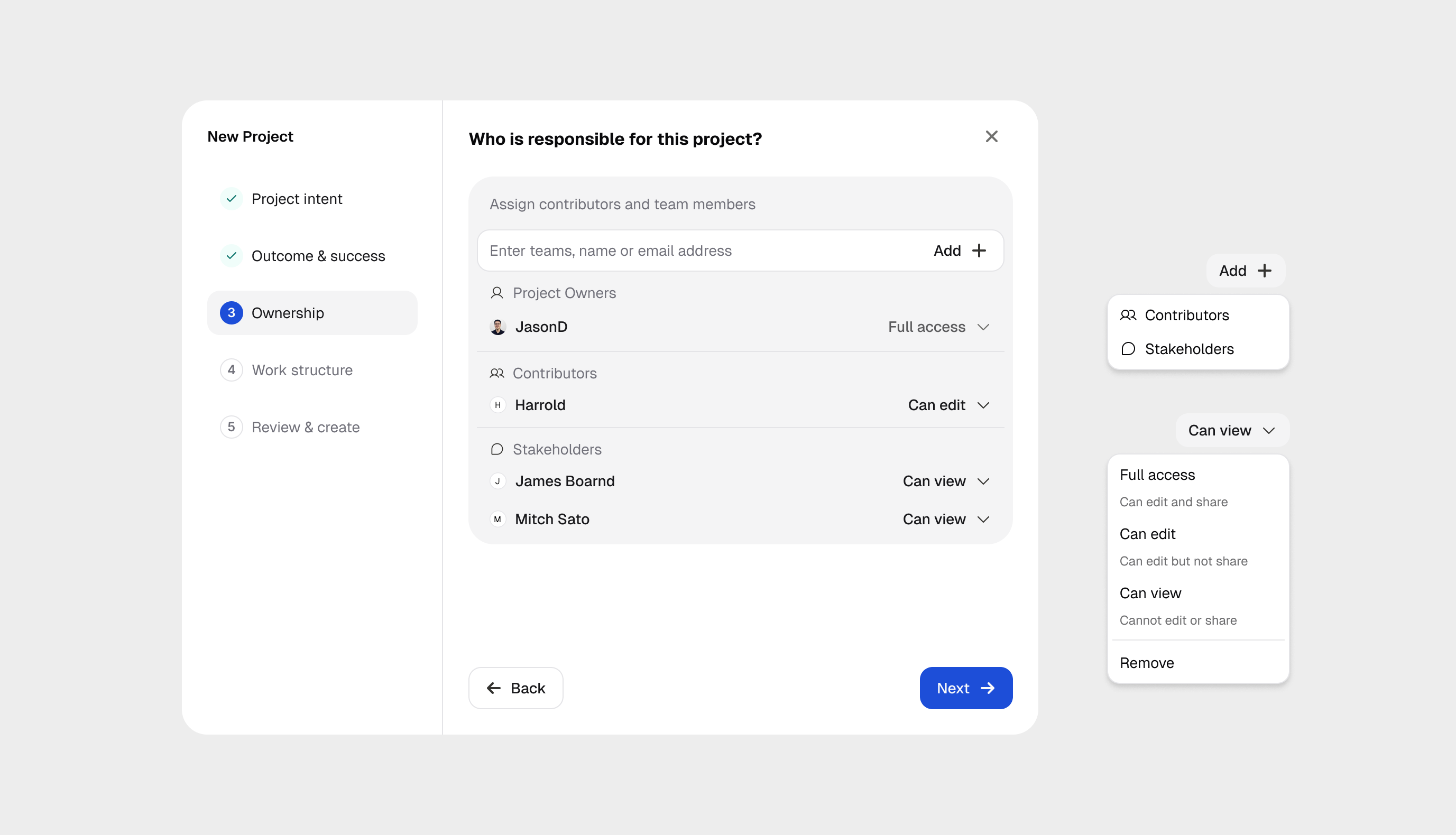Image resolution: width=1456 pixels, height=835 pixels.
Task: Click the Contributors group icon in the dialog
Action: coord(497,373)
